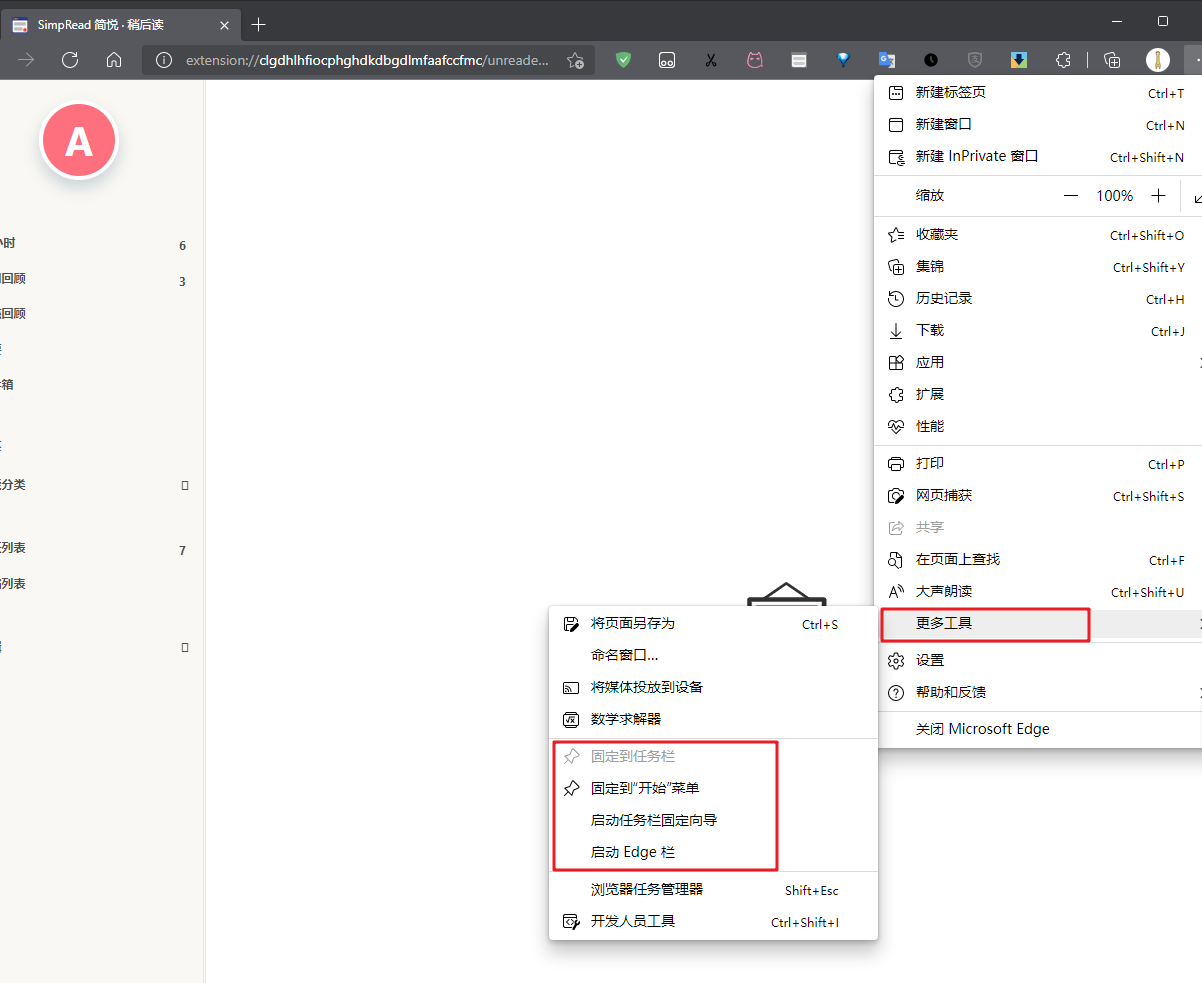Choose 大声朗读 menu entry
This screenshot has width=1202, height=983.
coord(1038,592)
